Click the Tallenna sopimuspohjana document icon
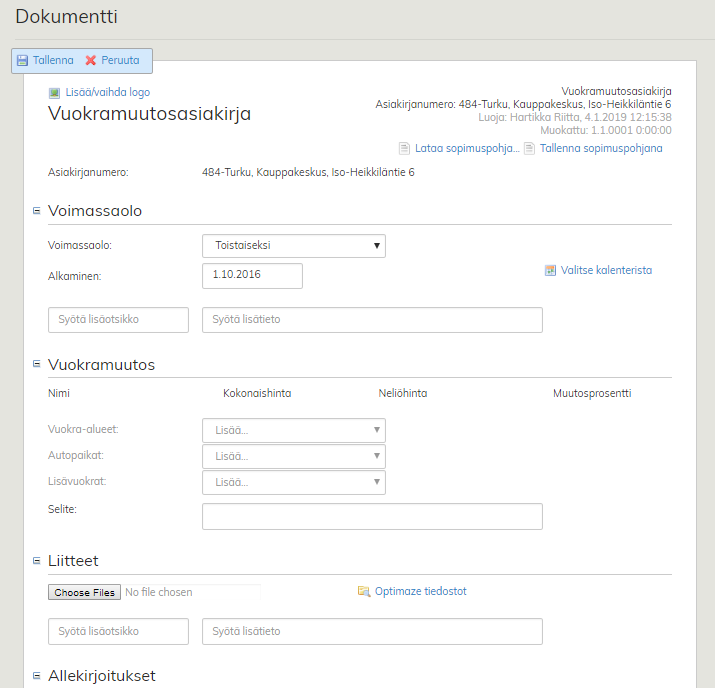The height and width of the screenshot is (688, 715). (x=530, y=149)
